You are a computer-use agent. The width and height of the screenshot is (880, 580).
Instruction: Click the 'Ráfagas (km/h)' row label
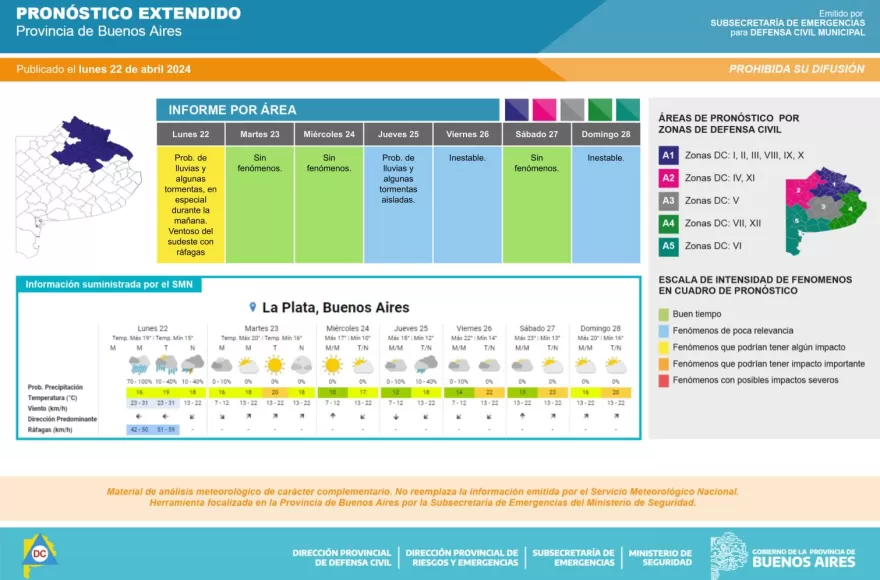tap(50, 430)
